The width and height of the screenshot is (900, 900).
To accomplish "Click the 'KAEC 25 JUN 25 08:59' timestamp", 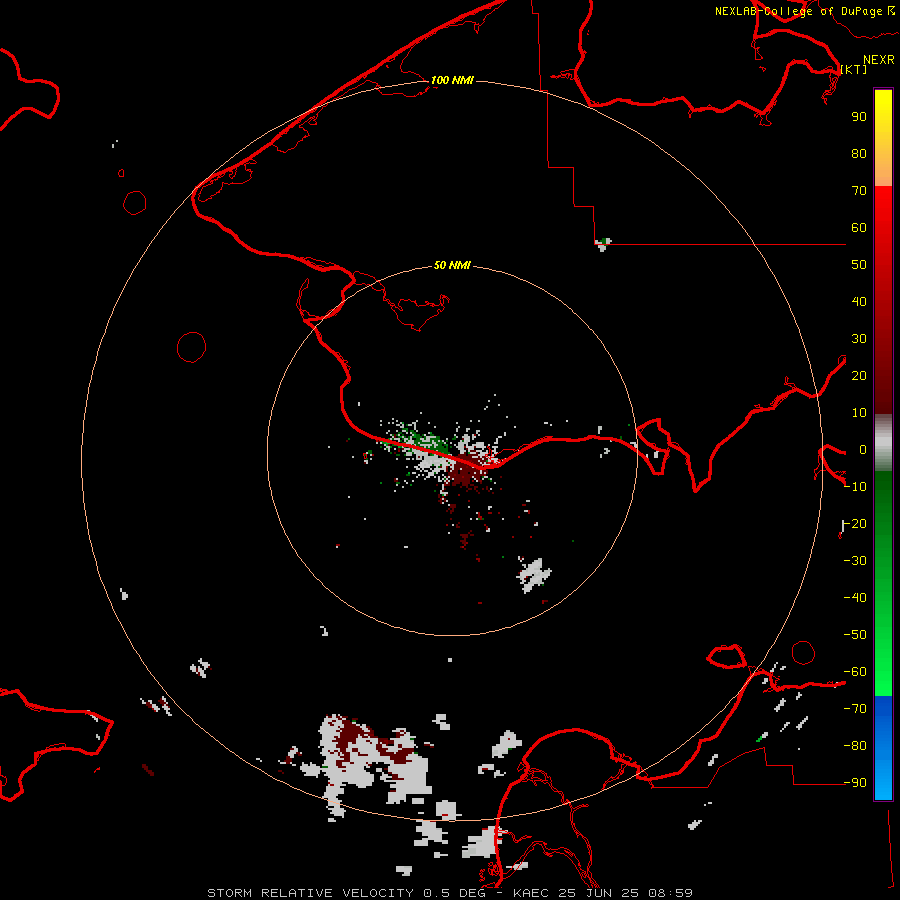I will pyautogui.click(x=603, y=893).
